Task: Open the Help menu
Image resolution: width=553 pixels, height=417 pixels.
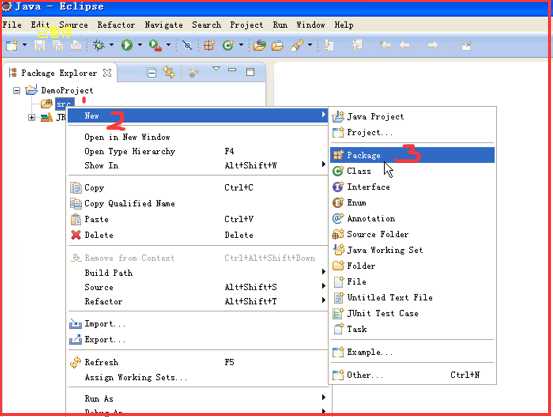Action: (344, 25)
